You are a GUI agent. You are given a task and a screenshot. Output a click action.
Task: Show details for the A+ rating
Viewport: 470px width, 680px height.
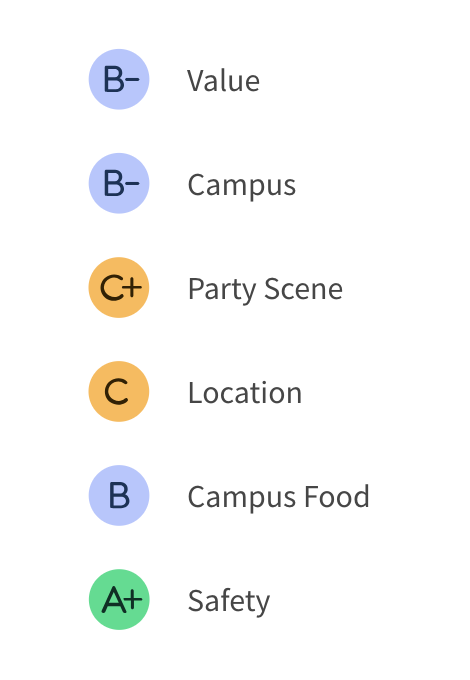[119, 600]
